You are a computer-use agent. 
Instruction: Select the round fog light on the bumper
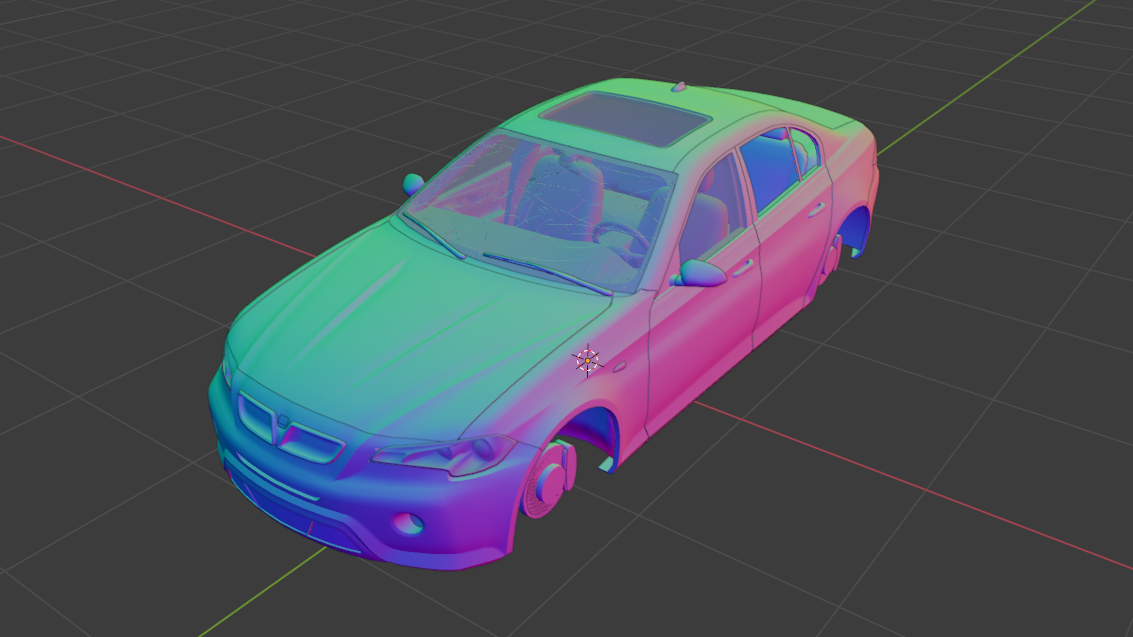[408, 522]
